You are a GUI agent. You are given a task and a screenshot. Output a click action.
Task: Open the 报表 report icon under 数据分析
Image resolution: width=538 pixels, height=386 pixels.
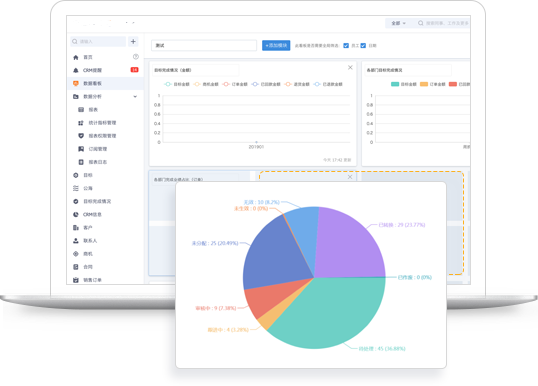coord(81,110)
